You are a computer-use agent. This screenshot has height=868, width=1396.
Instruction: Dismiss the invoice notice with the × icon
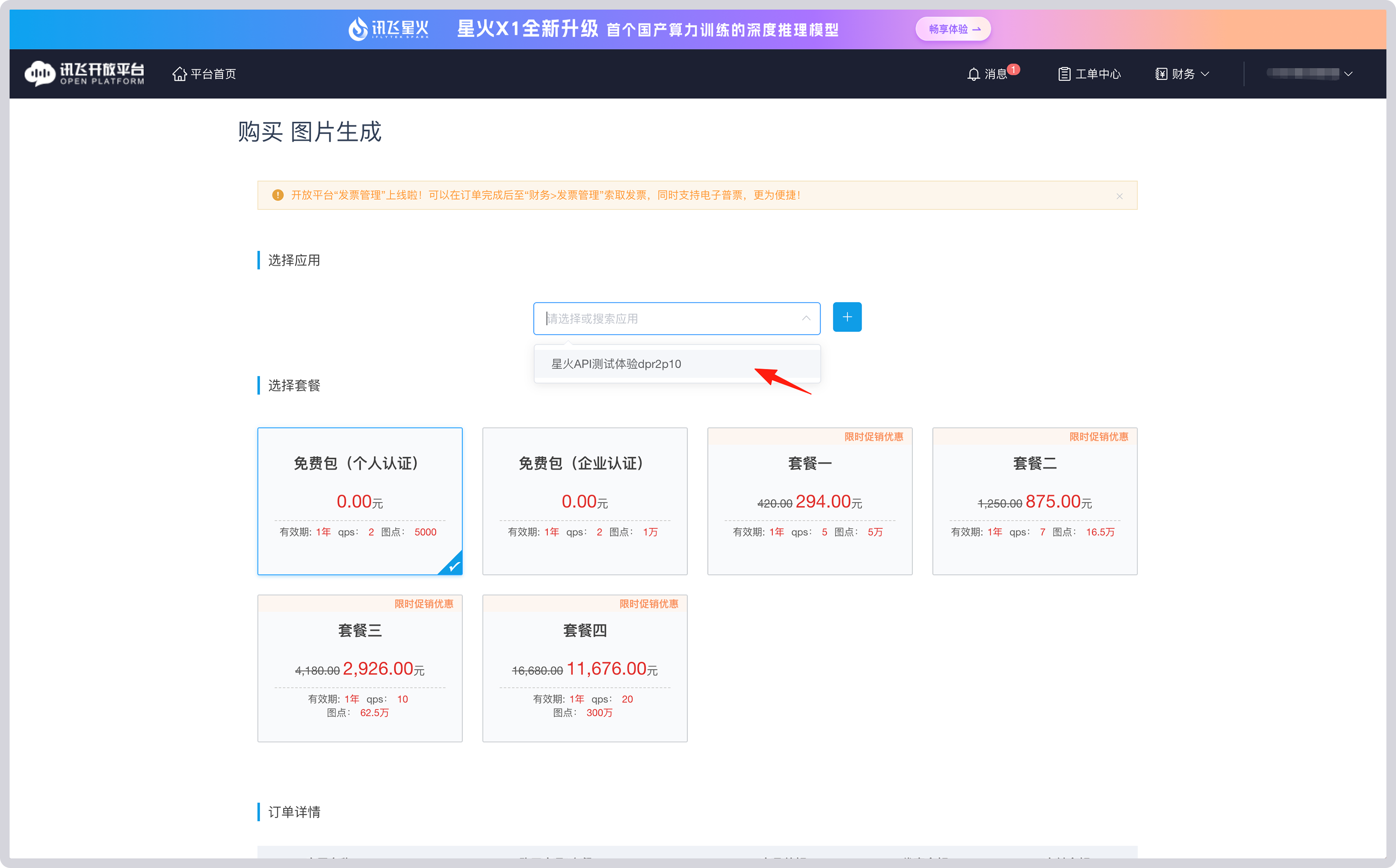click(x=1119, y=196)
